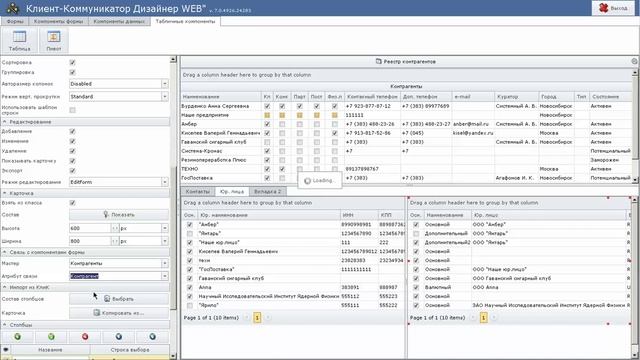
Task: Open the Высота unit dropdown
Action: (x=164, y=228)
